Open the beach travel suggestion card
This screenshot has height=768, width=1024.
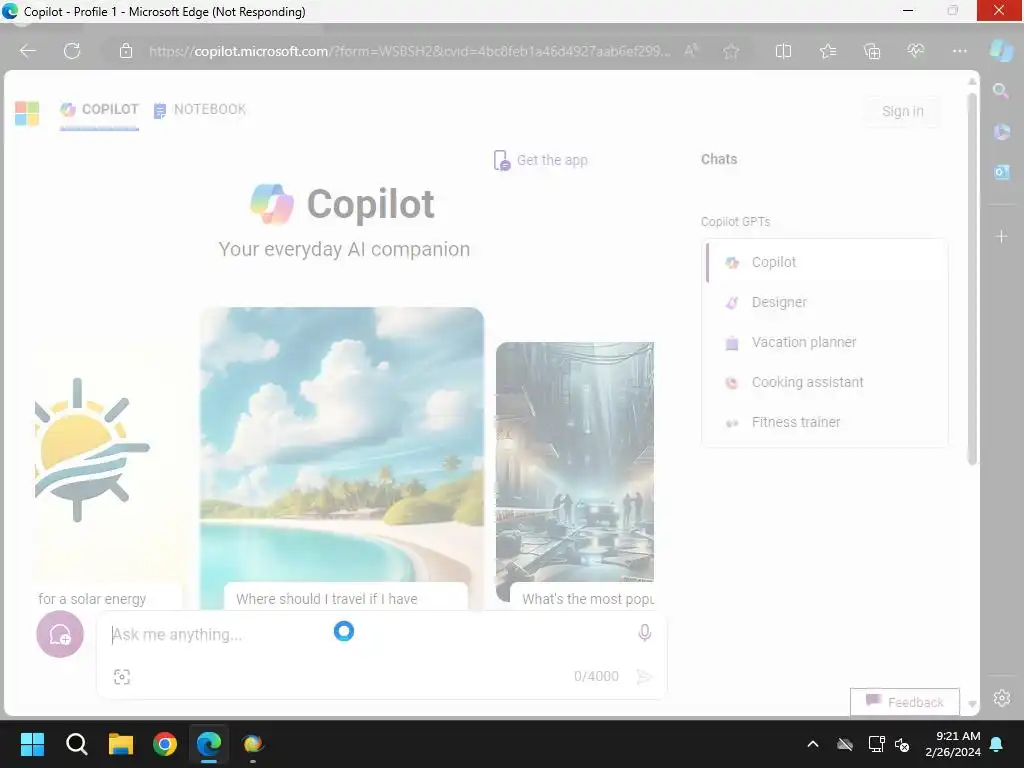tap(342, 458)
